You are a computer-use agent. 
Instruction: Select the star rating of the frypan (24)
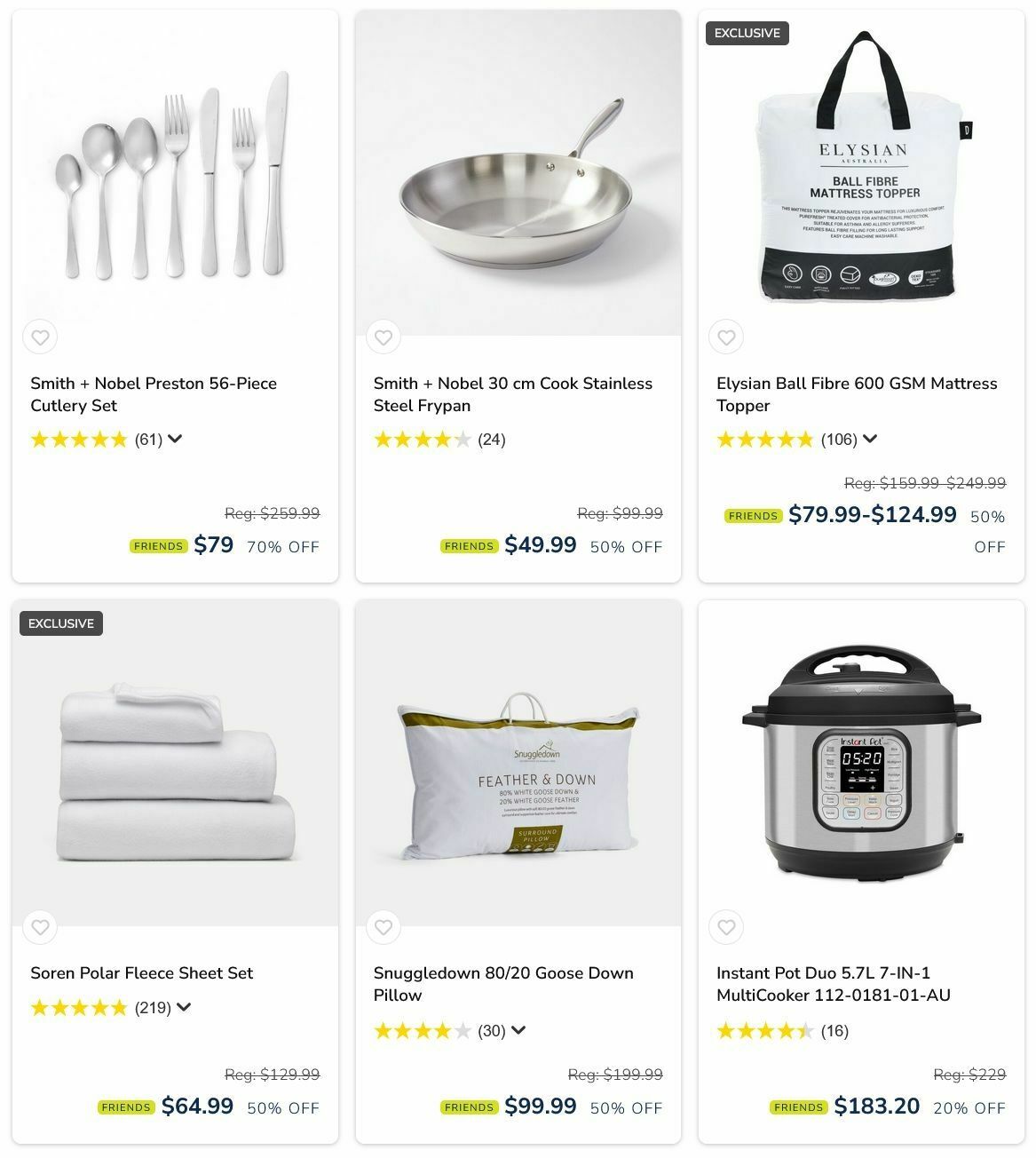(x=423, y=440)
